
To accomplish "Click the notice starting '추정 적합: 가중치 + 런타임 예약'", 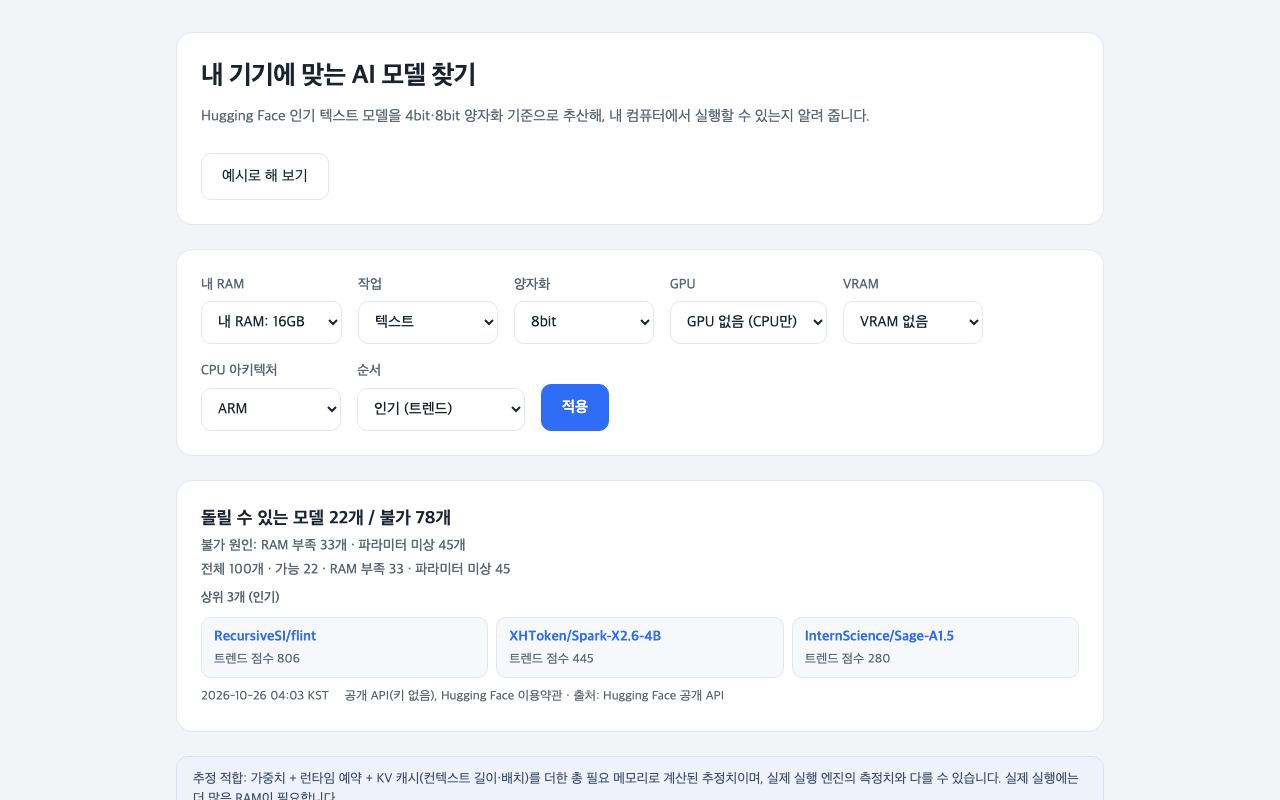I will 640,787.
